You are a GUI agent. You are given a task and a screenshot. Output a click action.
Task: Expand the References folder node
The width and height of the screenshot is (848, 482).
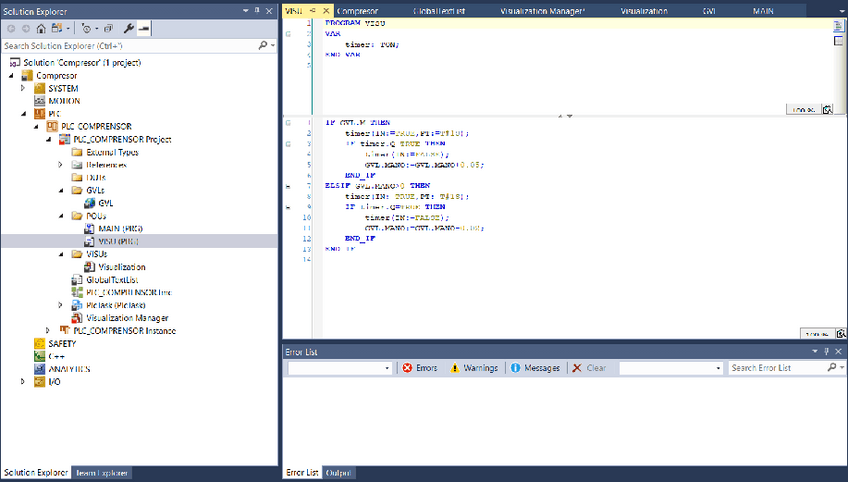[61, 164]
